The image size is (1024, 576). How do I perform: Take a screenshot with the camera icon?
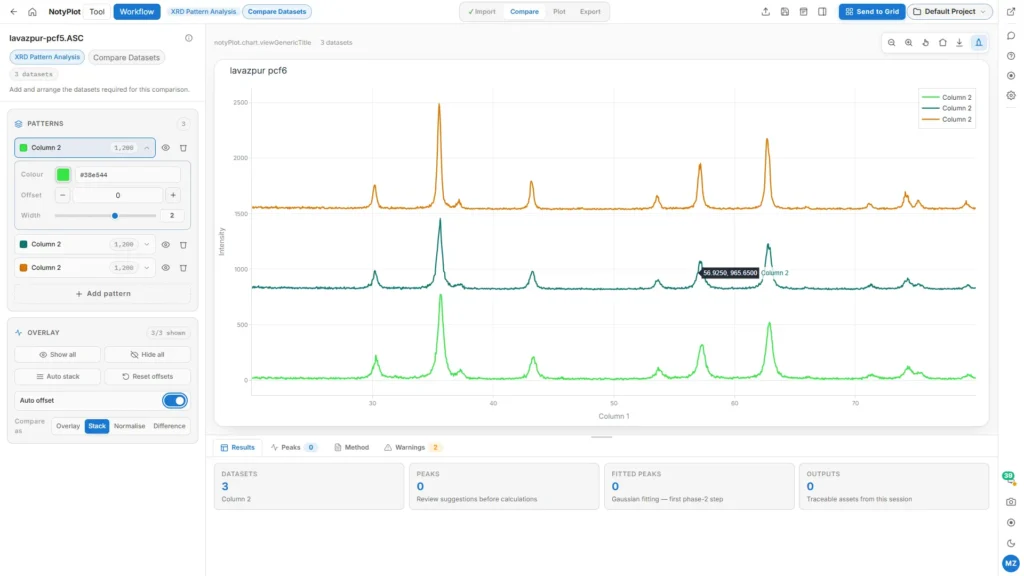tap(1011, 502)
